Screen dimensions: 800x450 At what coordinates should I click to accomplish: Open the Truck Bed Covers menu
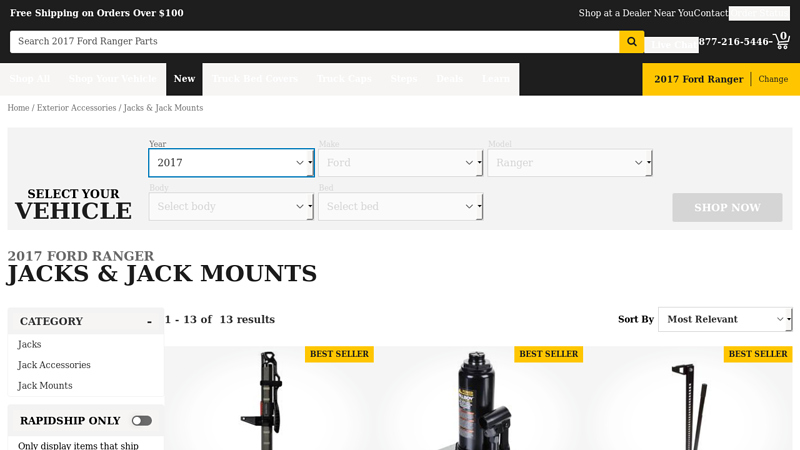pyautogui.click(x=255, y=79)
